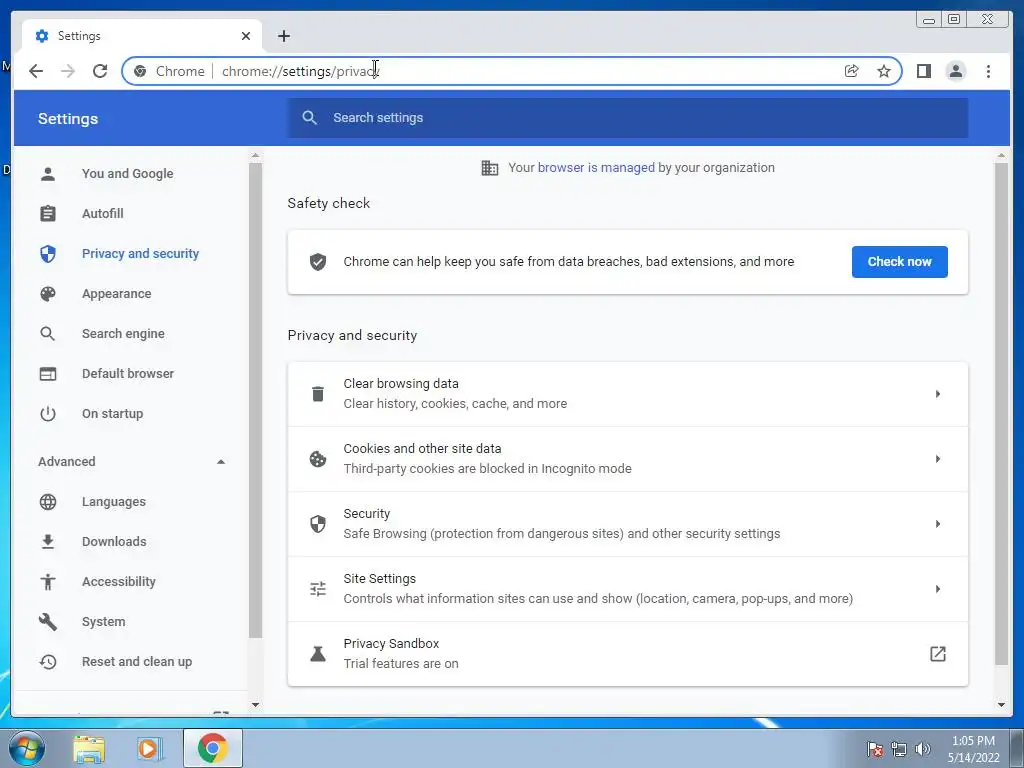Bookmark this page with the star icon
This screenshot has height=768, width=1024.
pyautogui.click(x=884, y=71)
